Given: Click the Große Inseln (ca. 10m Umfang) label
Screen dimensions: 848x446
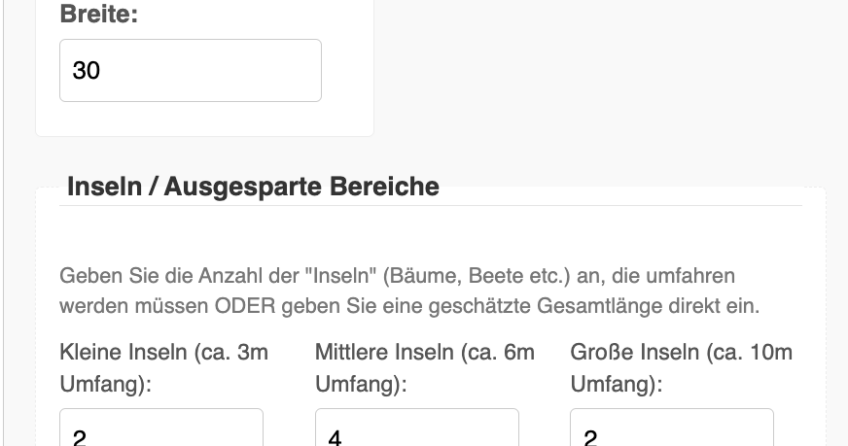Looking at the screenshot, I should click(681, 368).
